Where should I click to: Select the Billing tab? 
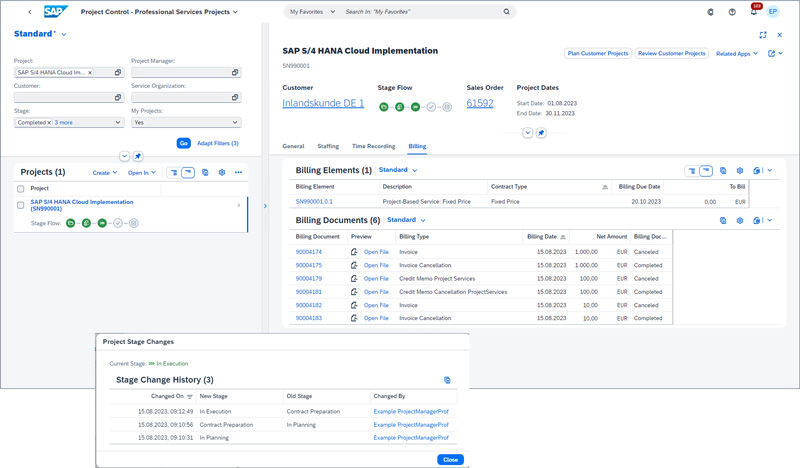point(417,146)
